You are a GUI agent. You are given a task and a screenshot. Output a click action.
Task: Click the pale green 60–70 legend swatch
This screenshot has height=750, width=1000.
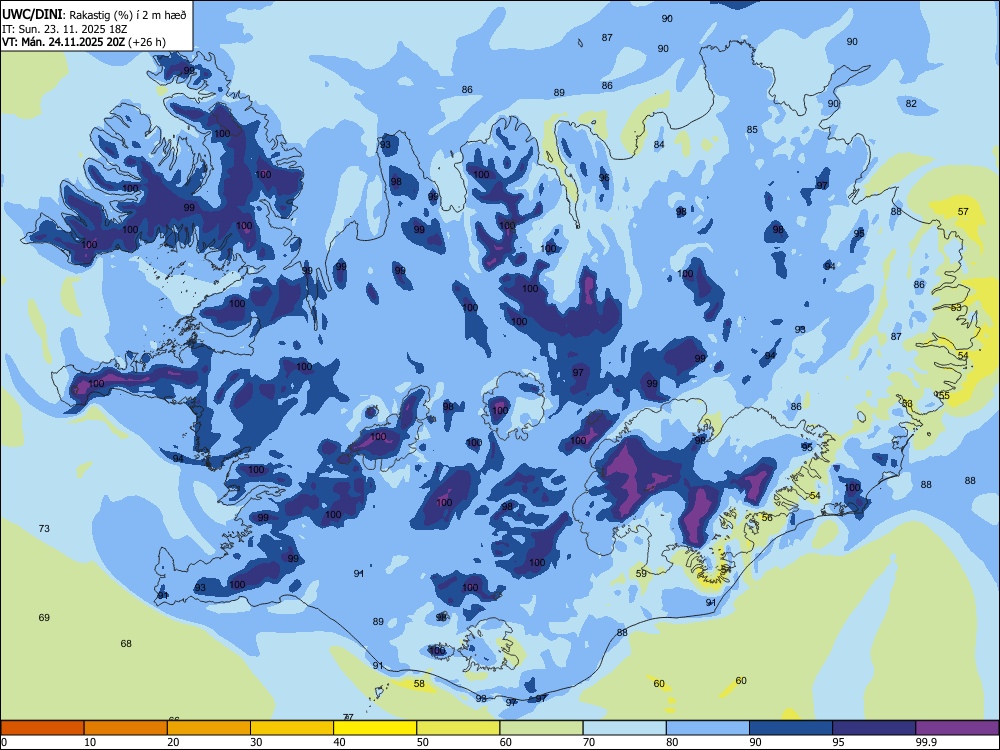[541, 728]
